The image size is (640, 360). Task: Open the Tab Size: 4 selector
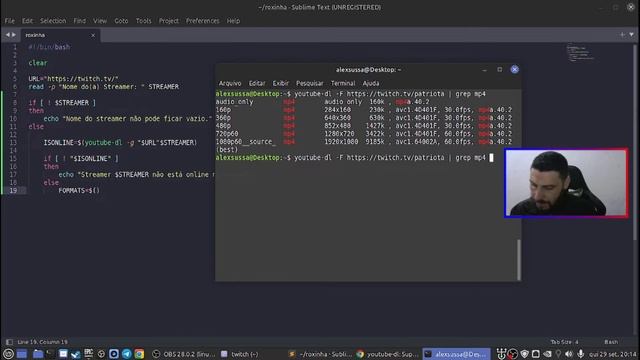[x=564, y=342]
